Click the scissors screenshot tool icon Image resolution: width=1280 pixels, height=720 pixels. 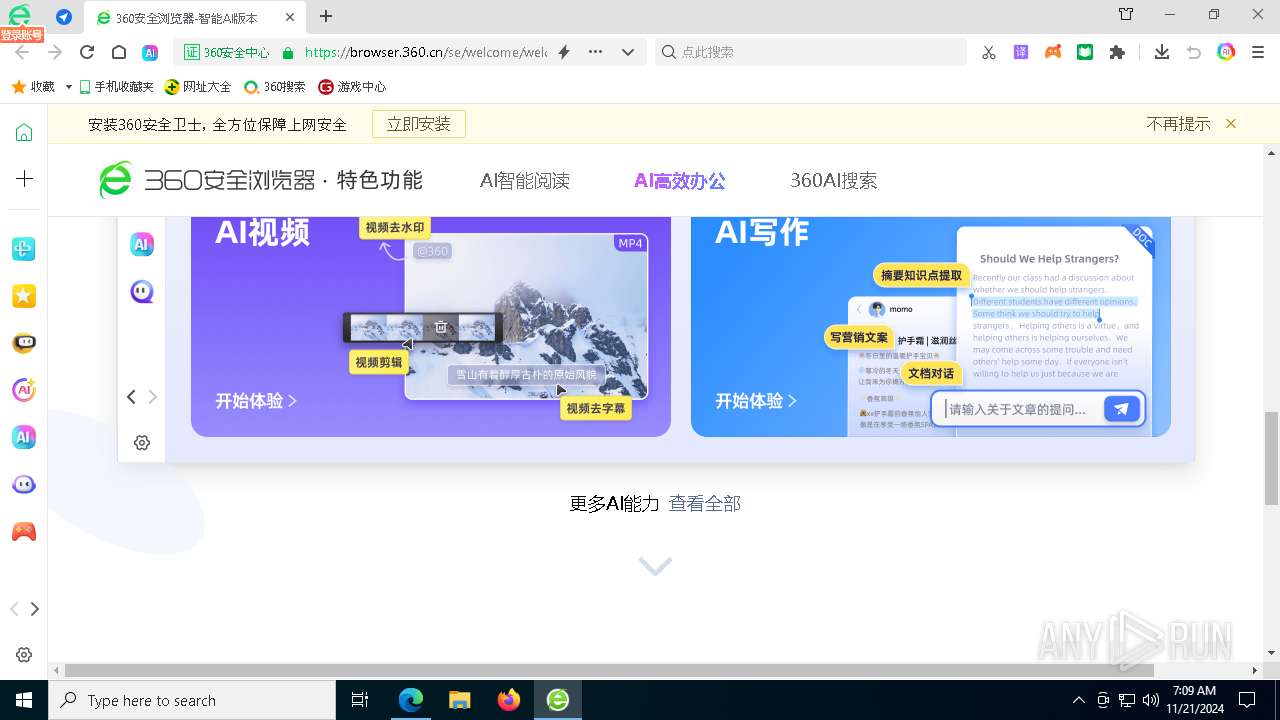(x=989, y=52)
